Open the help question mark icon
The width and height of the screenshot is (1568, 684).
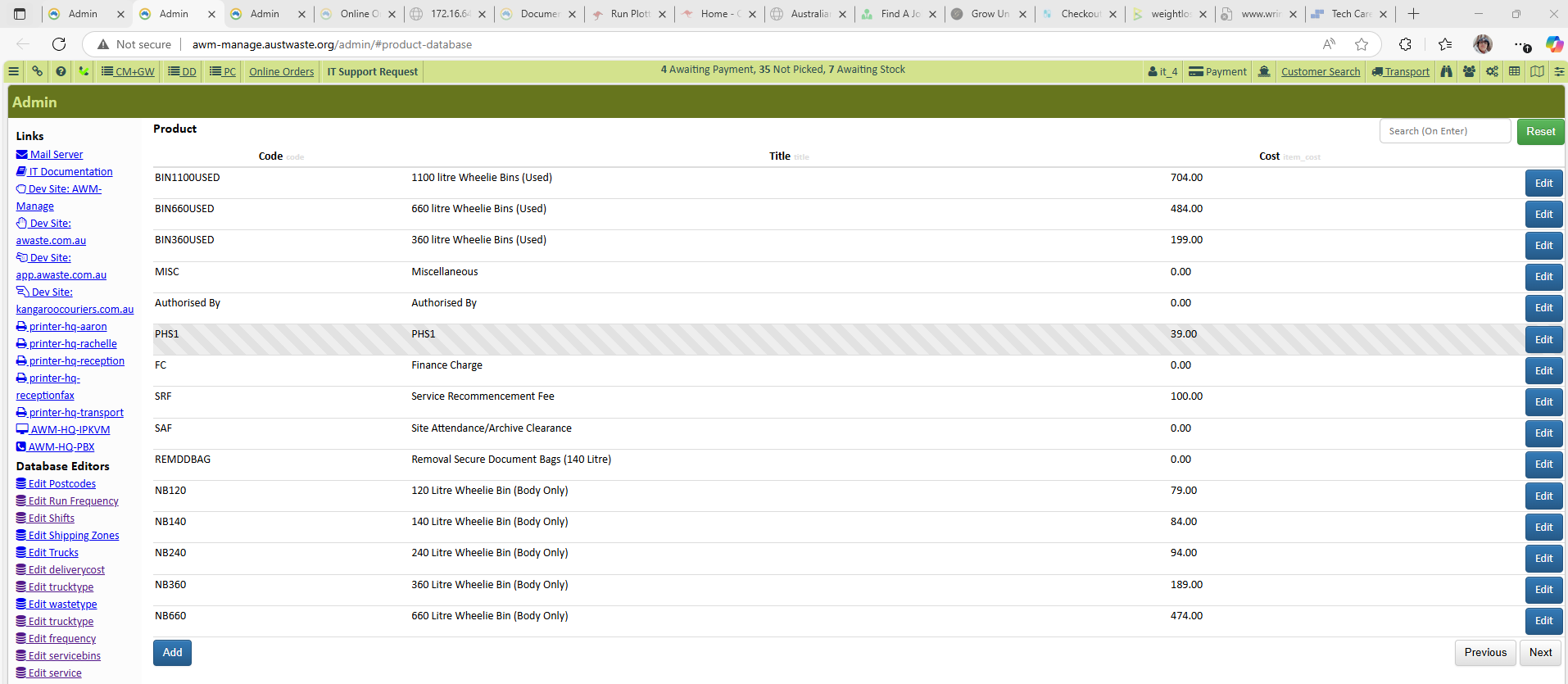coord(61,71)
